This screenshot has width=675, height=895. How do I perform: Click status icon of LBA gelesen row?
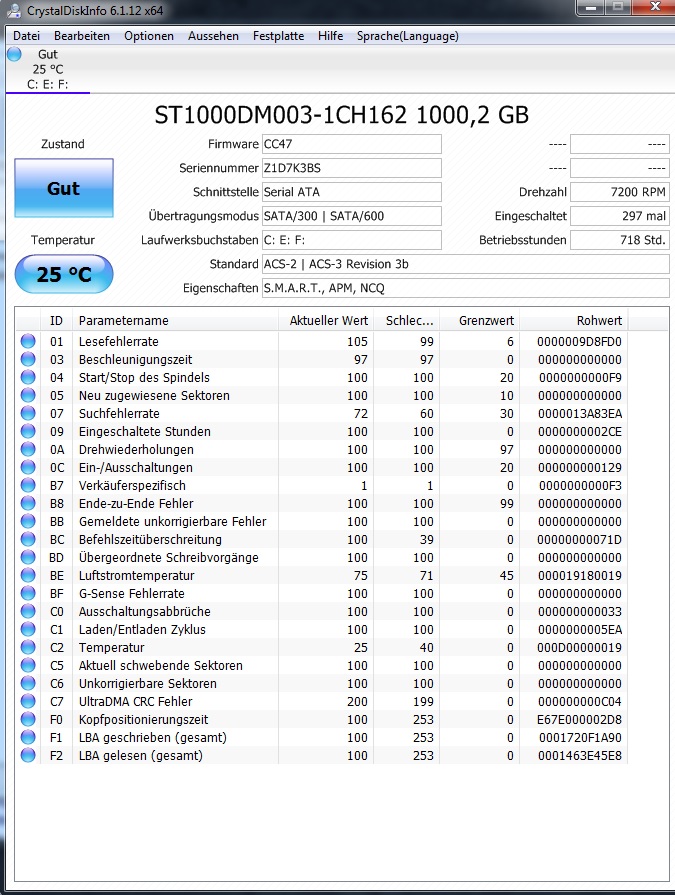[x=28, y=755]
